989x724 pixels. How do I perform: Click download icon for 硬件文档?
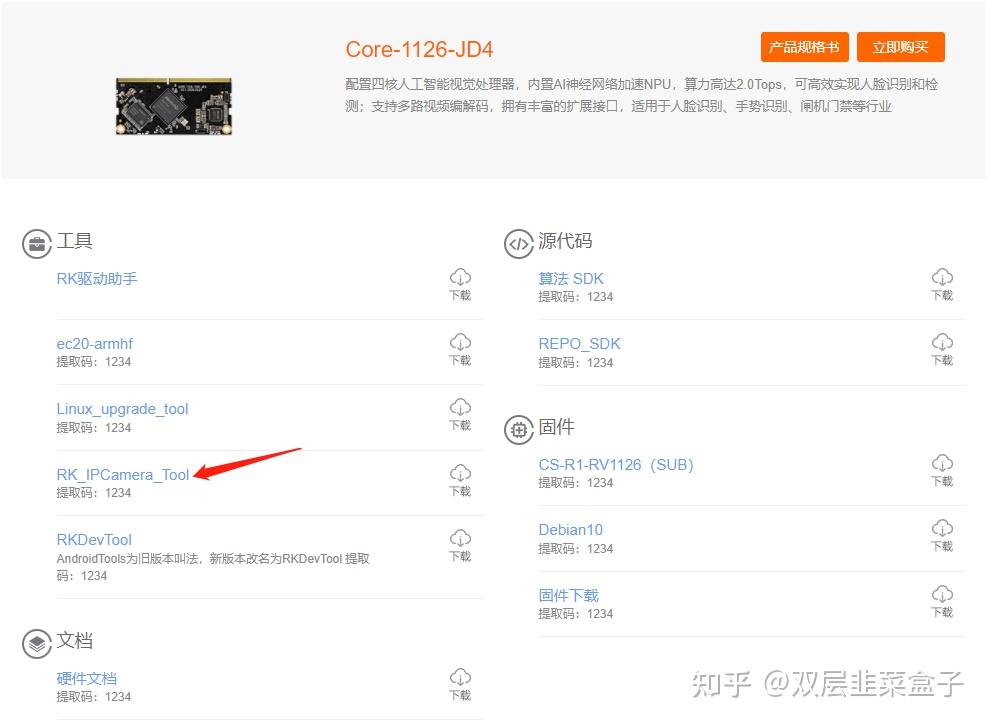[x=460, y=677]
